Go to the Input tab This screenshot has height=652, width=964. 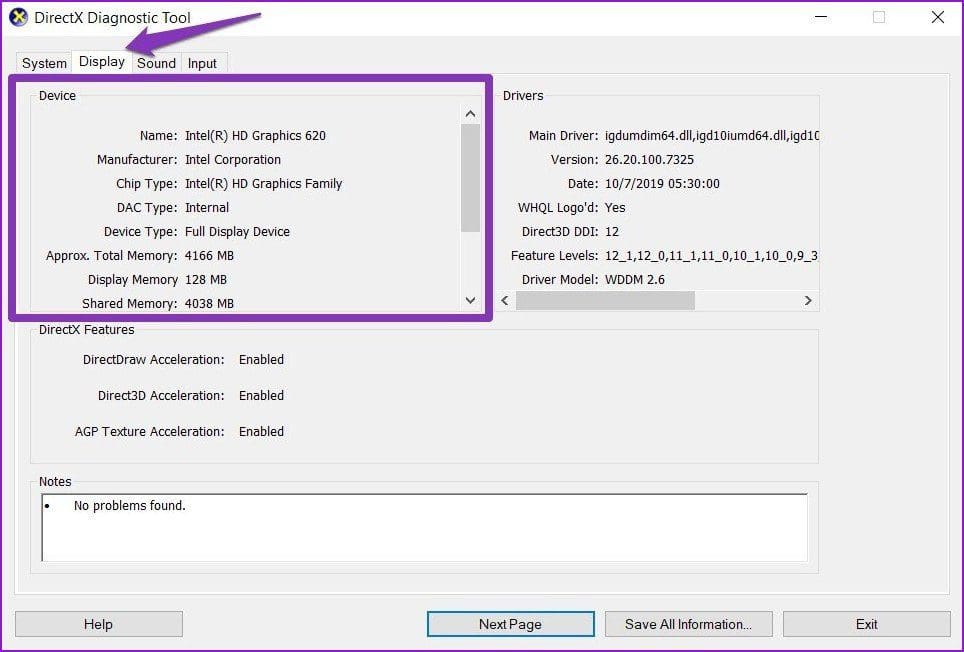coord(202,63)
